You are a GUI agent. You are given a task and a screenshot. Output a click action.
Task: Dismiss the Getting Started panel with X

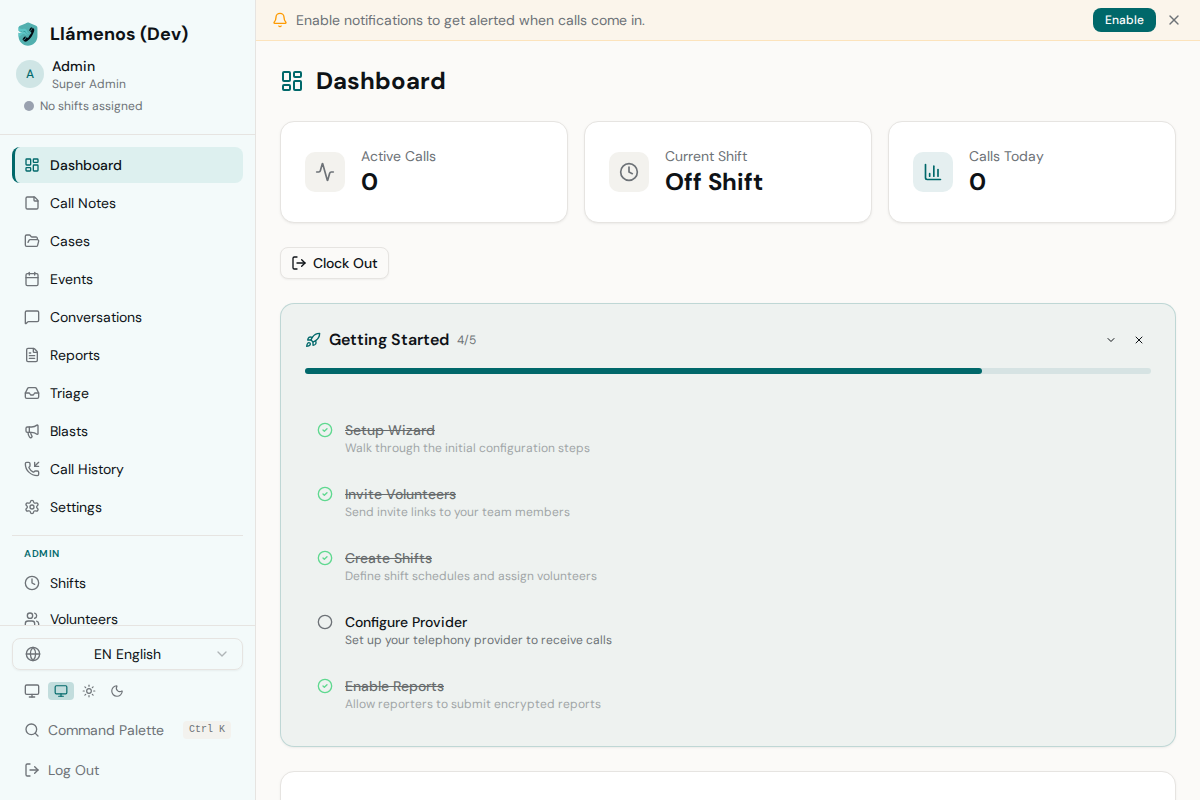pyautogui.click(x=1139, y=340)
